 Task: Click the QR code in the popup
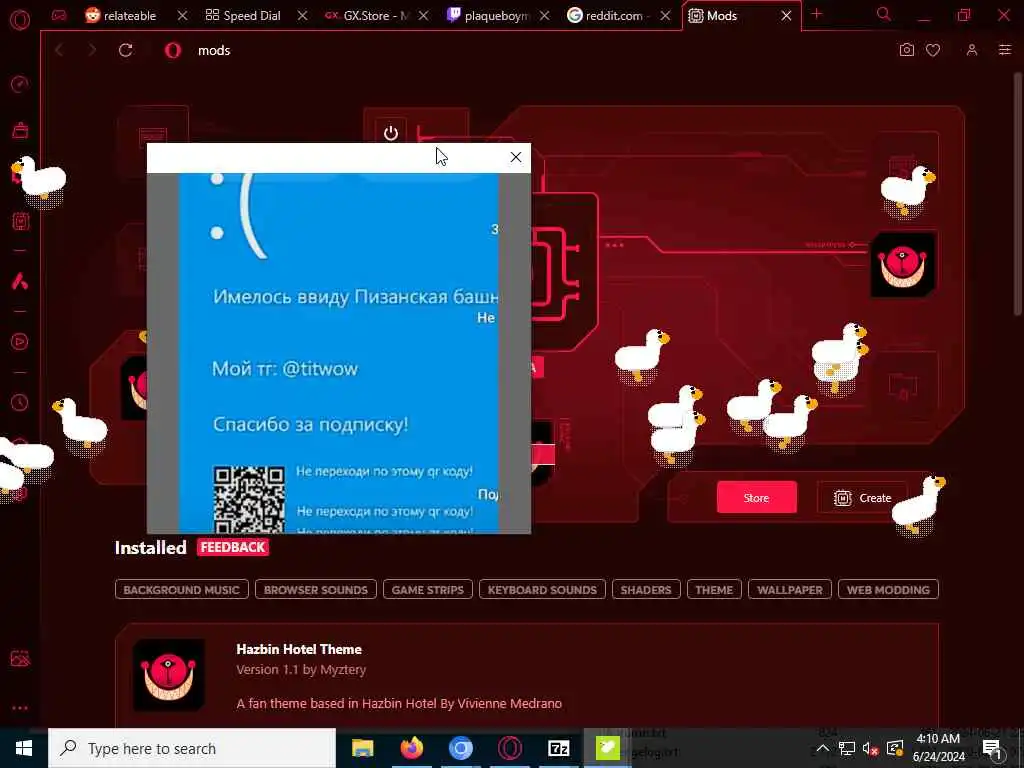tap(249, 499)
